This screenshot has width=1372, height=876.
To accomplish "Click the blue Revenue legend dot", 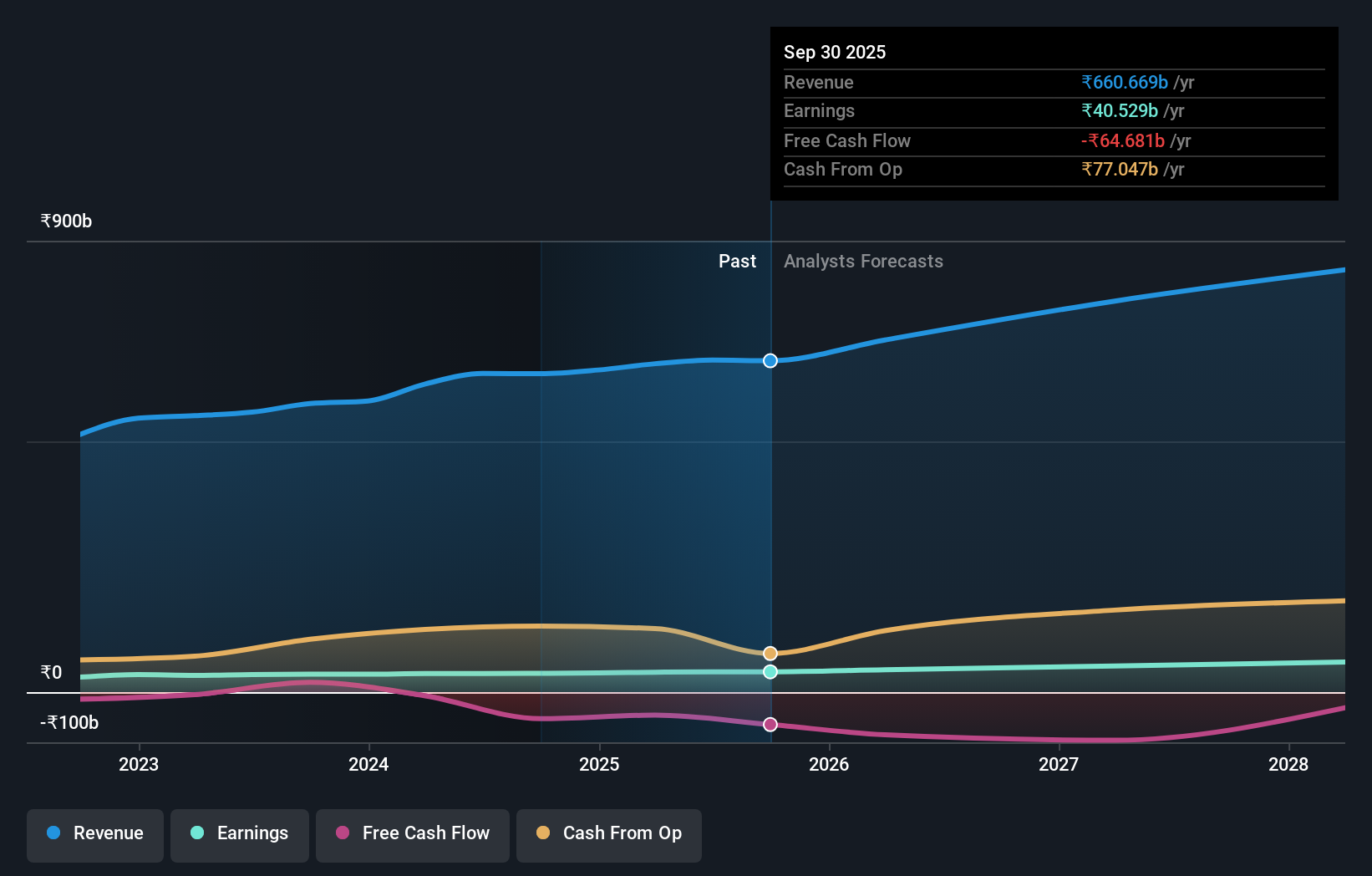I will tap(52, 833).
